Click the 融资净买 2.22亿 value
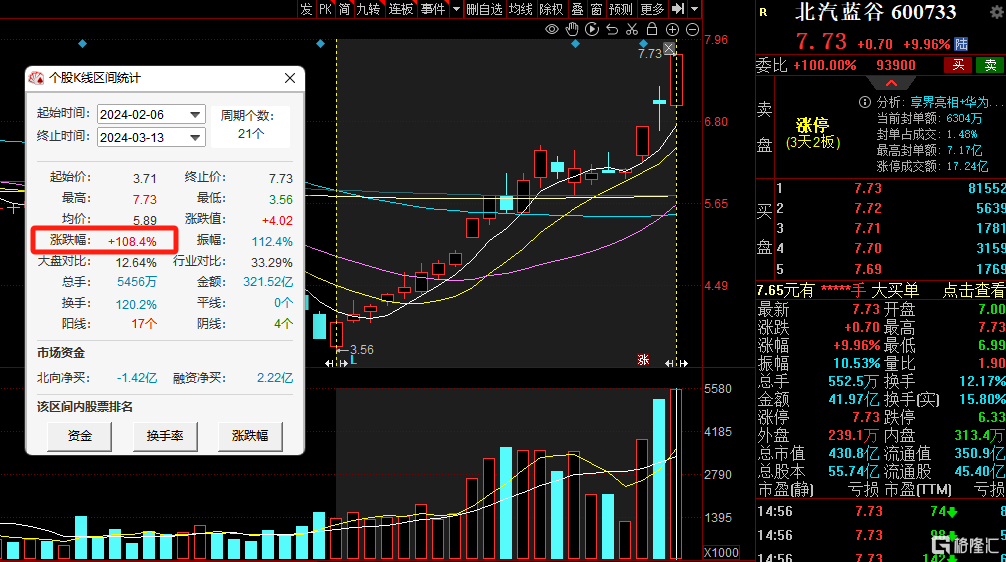Screen dimensions: 1006x562 point(275,378)
